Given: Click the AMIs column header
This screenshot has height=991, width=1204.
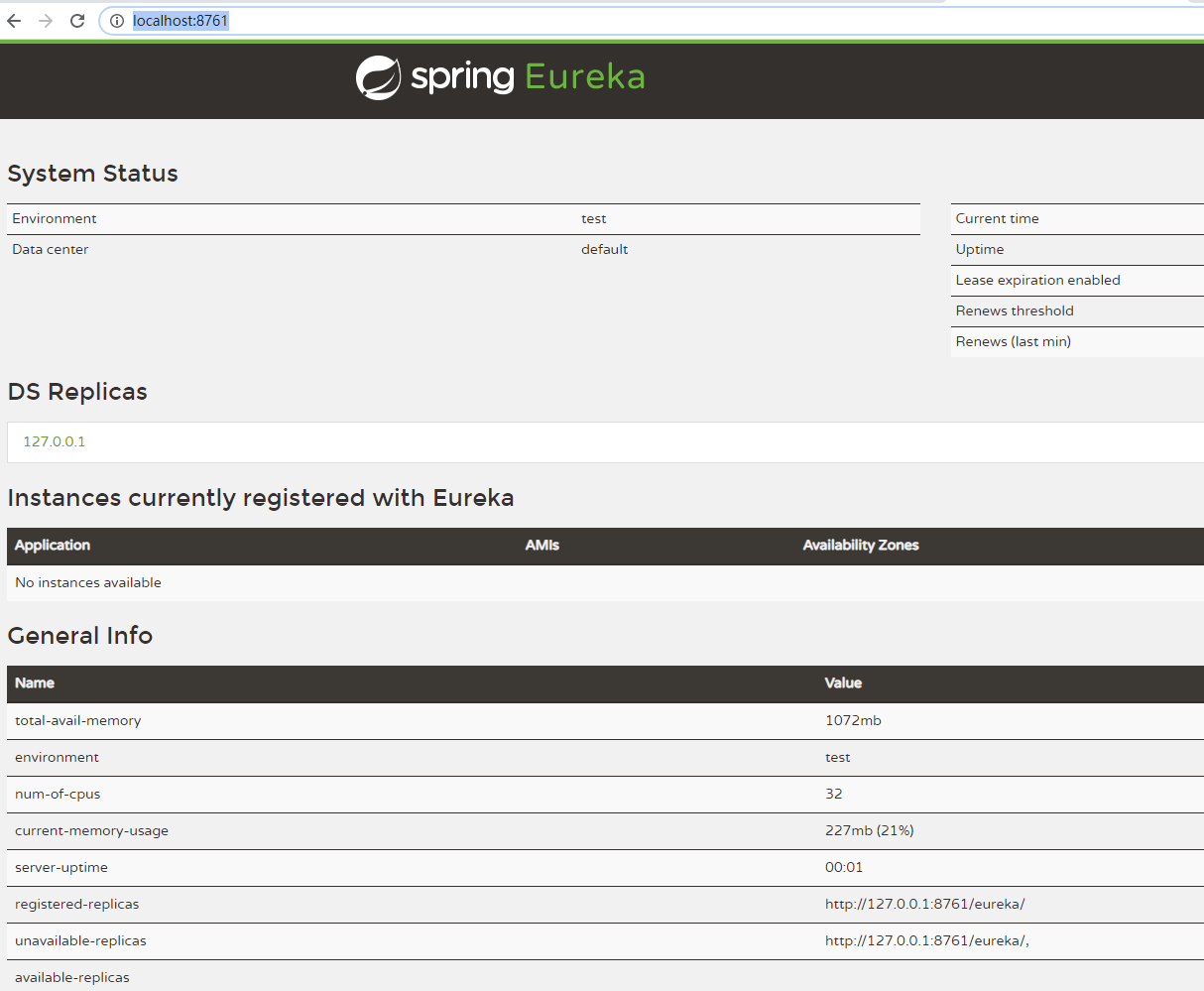Looking at the screenshot, I should 542,546.
